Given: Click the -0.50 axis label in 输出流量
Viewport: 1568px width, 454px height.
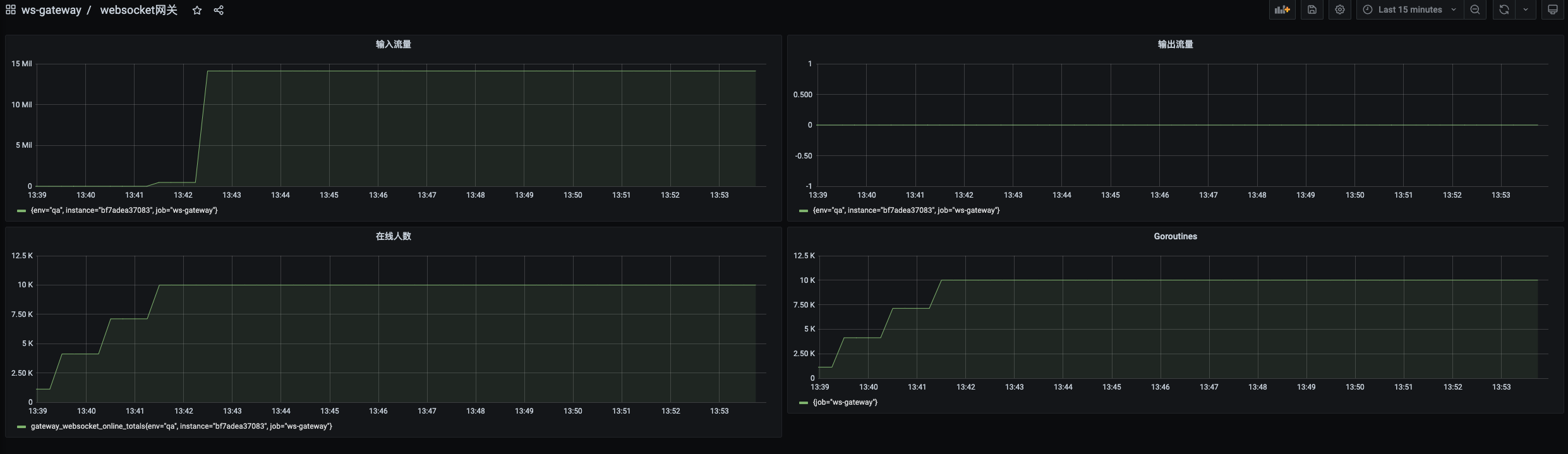Looking at the screenshot, I should pos(804,156).
